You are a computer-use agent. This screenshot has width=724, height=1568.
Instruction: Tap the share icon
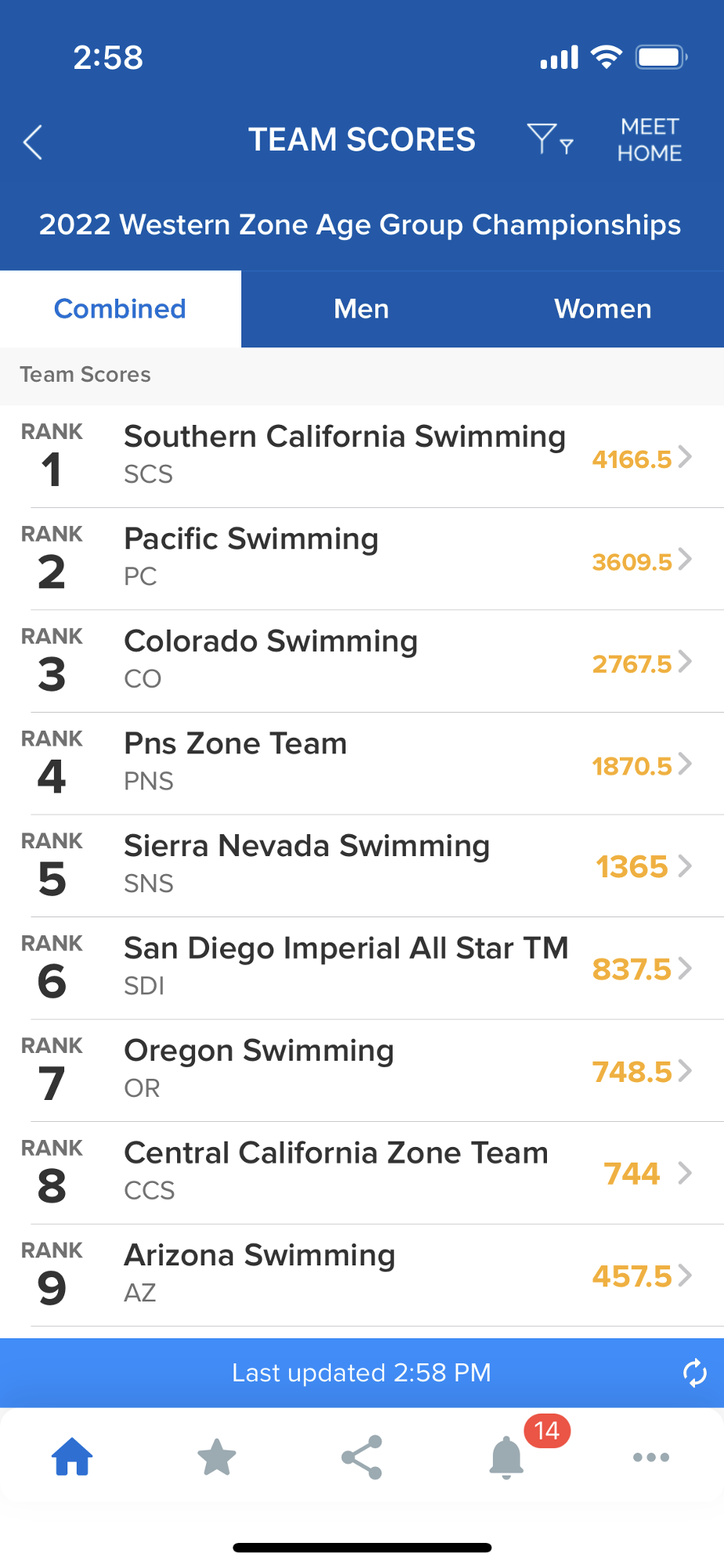point(362,1457)
